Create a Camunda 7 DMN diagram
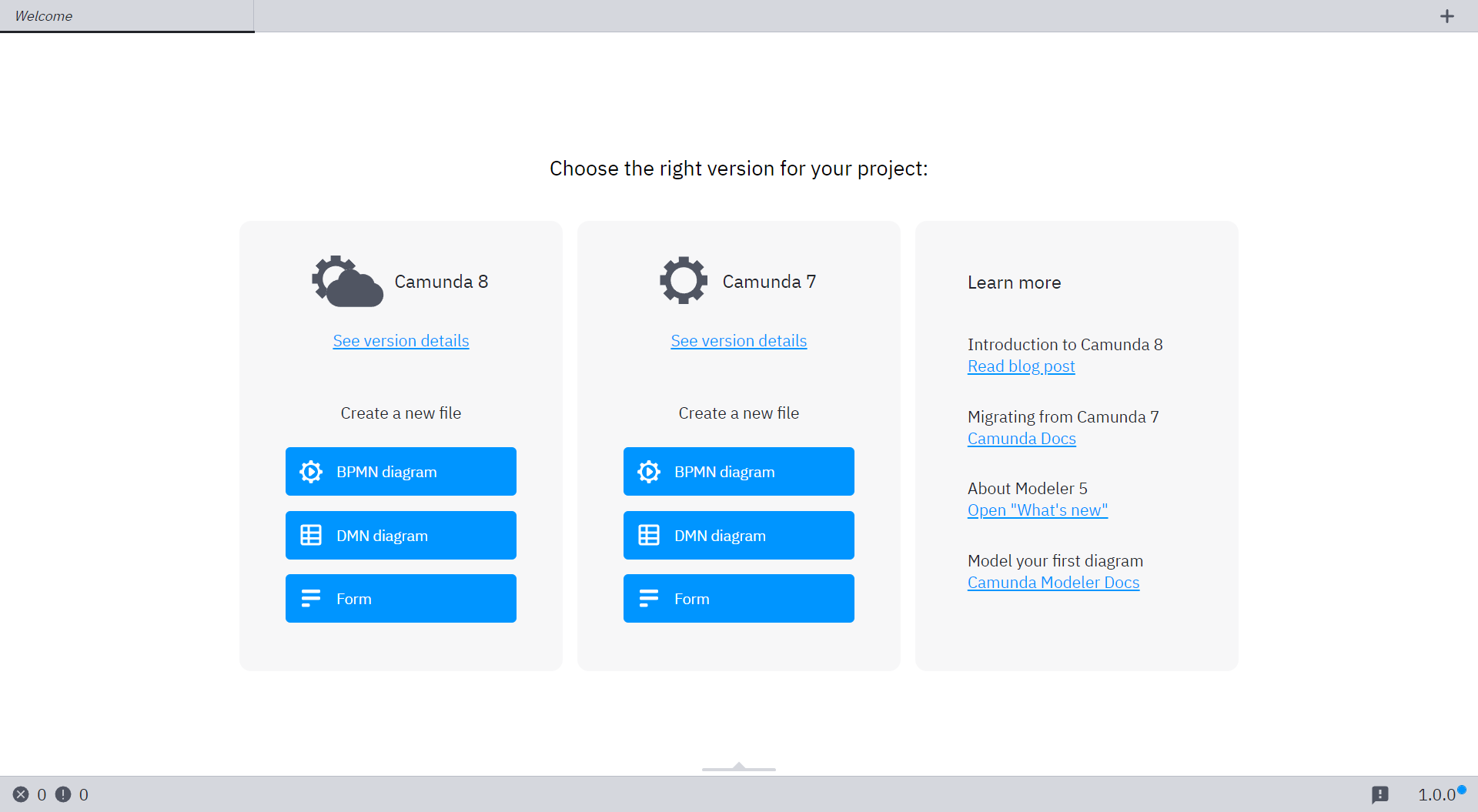This screenshot has width=1478, height=812. click(739, 536)
